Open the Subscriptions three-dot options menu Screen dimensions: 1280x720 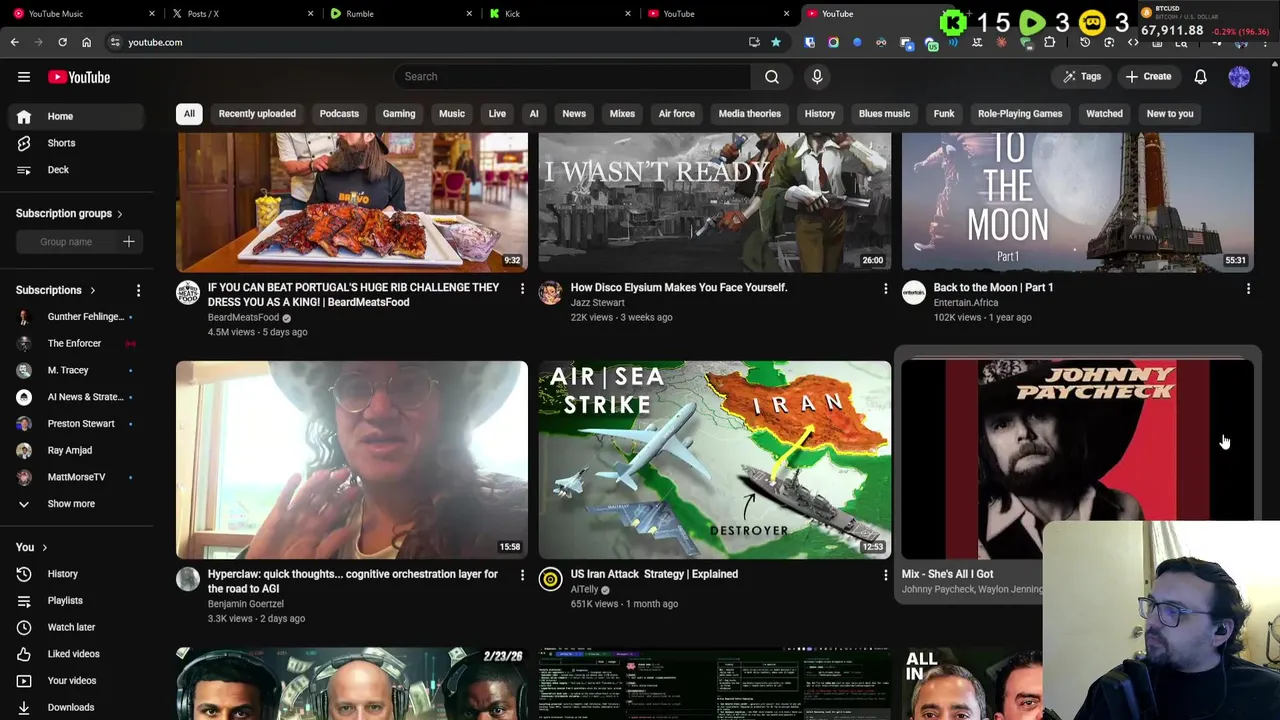click(x=138, y=290)
